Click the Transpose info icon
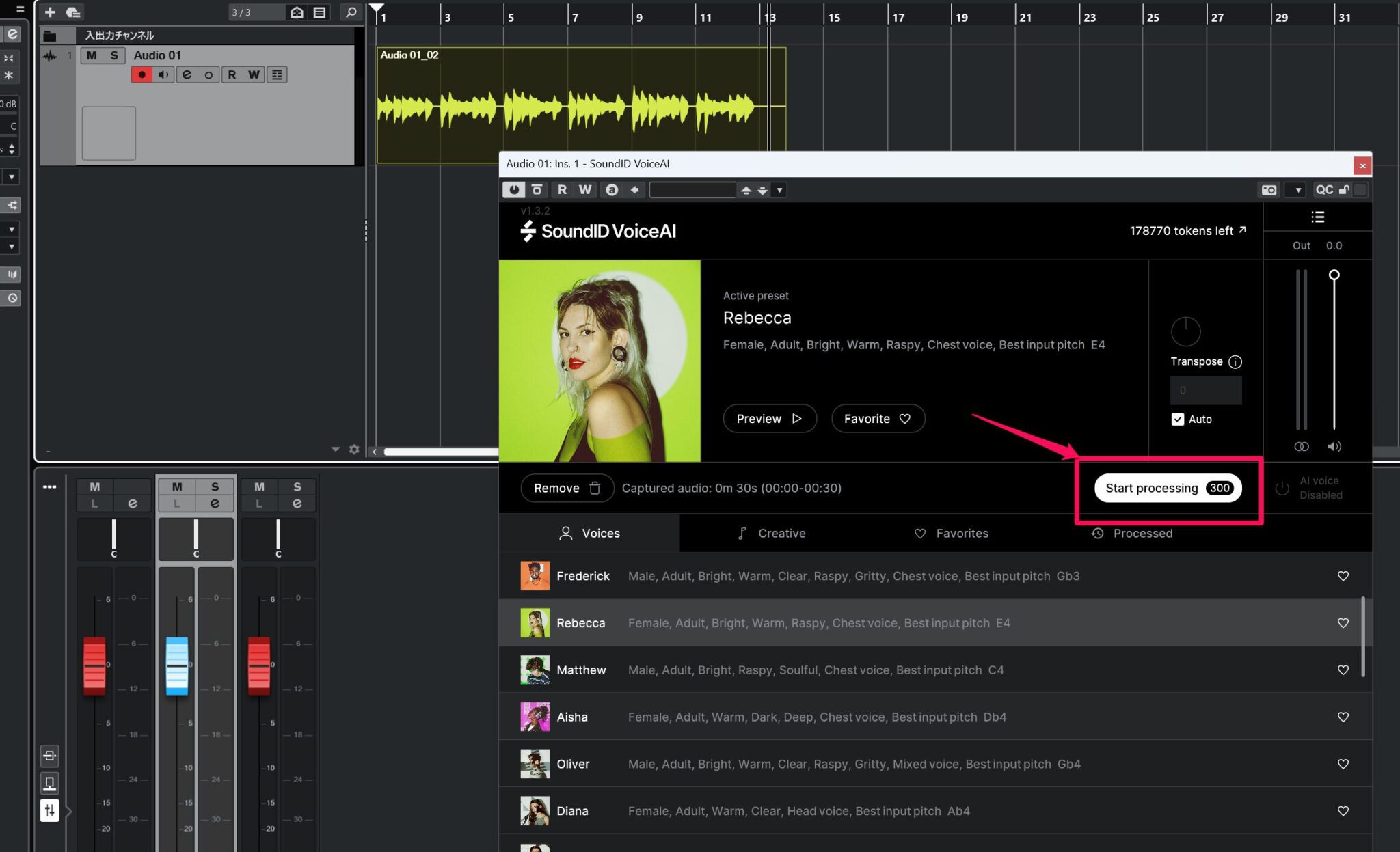Image resolution: width=1400 pixels, height=852 pixels. (x=1235, y=361)
